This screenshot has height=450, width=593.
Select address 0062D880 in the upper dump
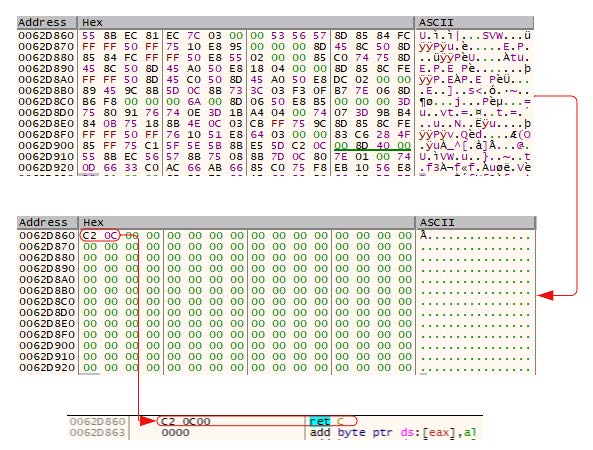coord(46,57)
